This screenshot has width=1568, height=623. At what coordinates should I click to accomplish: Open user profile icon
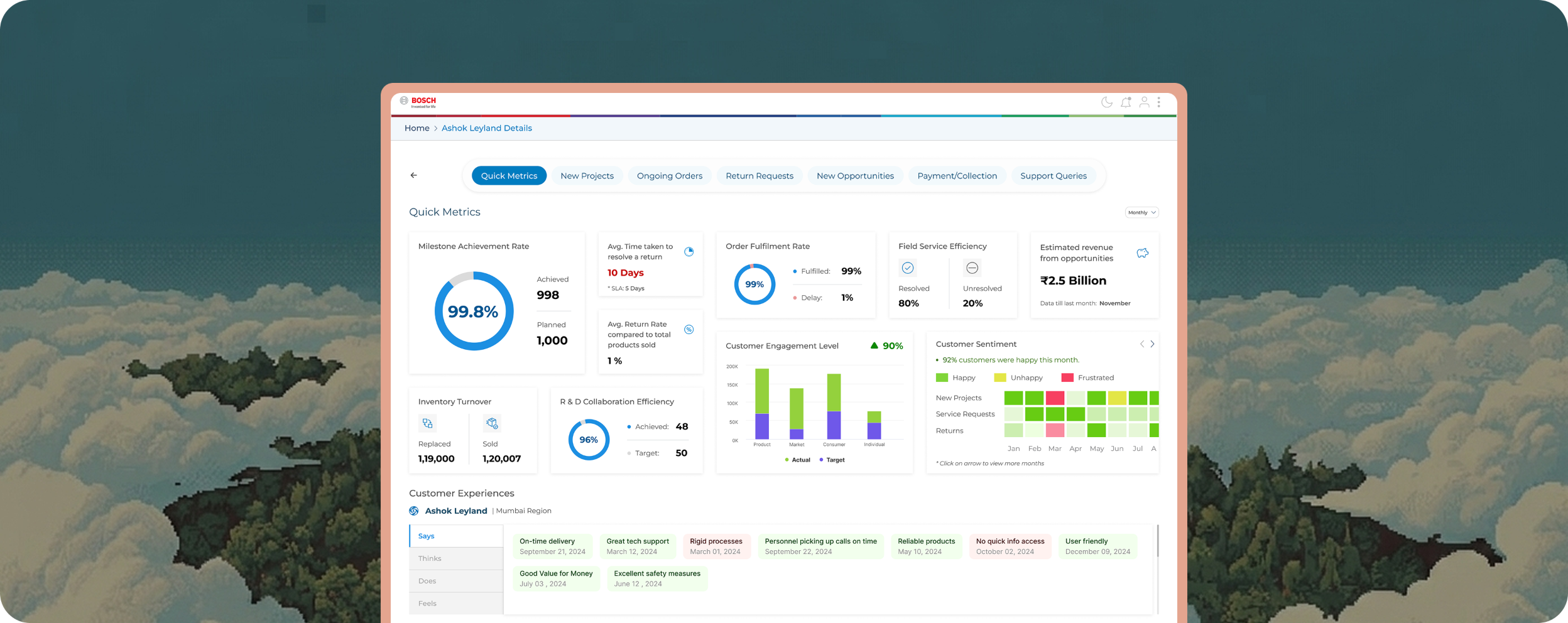1144,102
